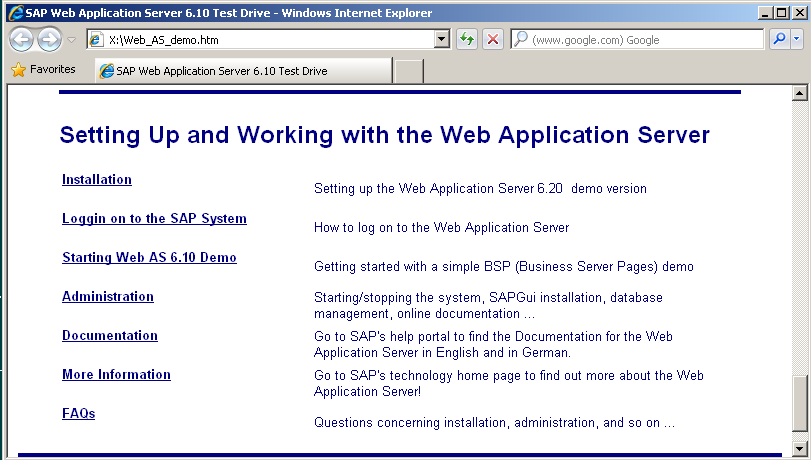Expand the address bar history dropdown
Viewport: 811px width, 460px height.
coord(442,40)
